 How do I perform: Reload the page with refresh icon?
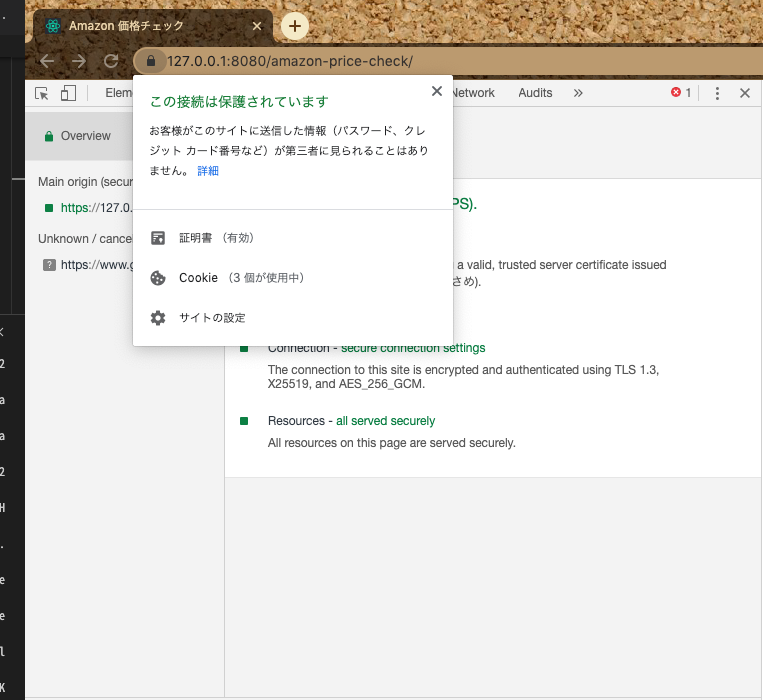(111, 61)
